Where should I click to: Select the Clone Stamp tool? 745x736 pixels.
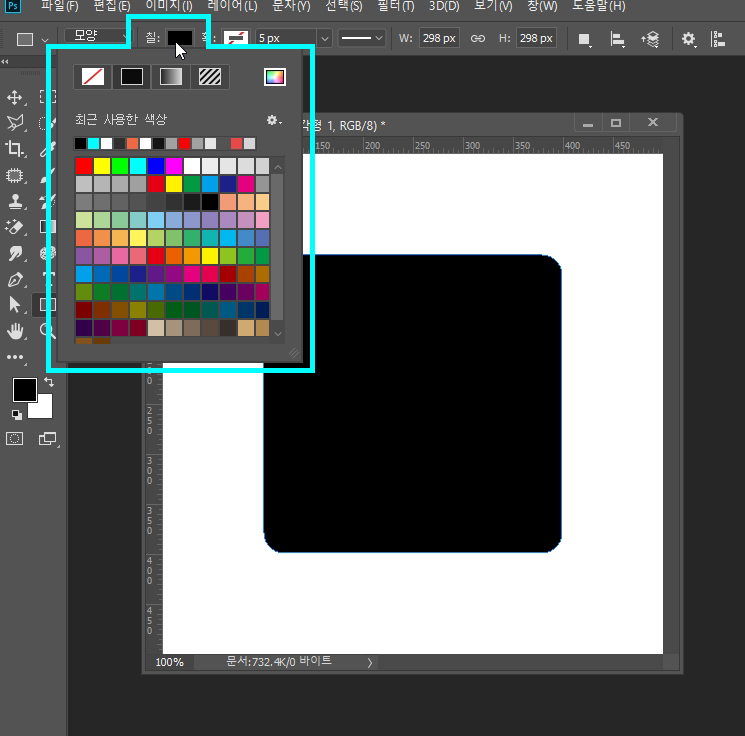pos(15,201)
